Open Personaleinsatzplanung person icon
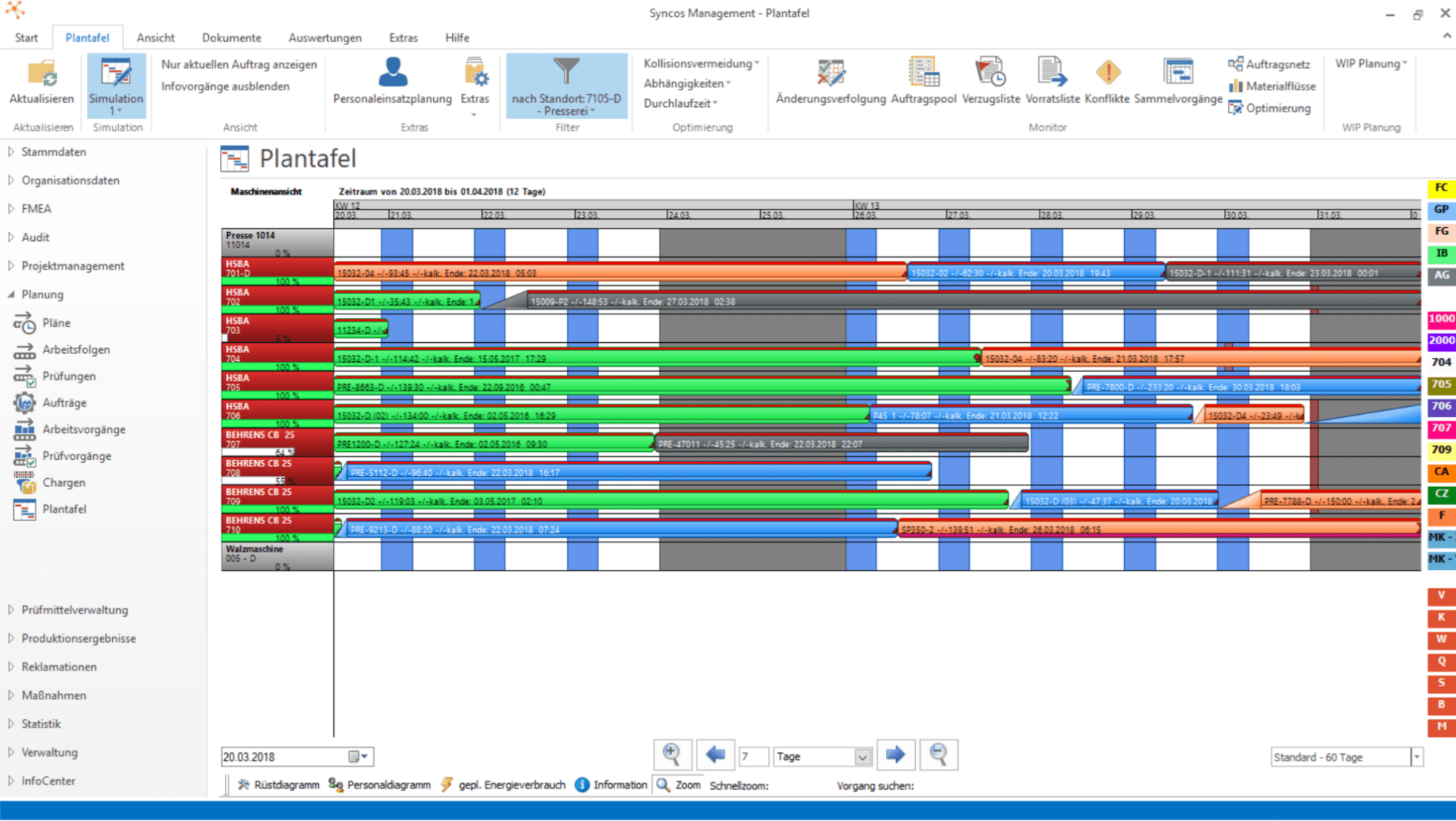Screen dimensions: 1456x821 (x=392, y=72)
